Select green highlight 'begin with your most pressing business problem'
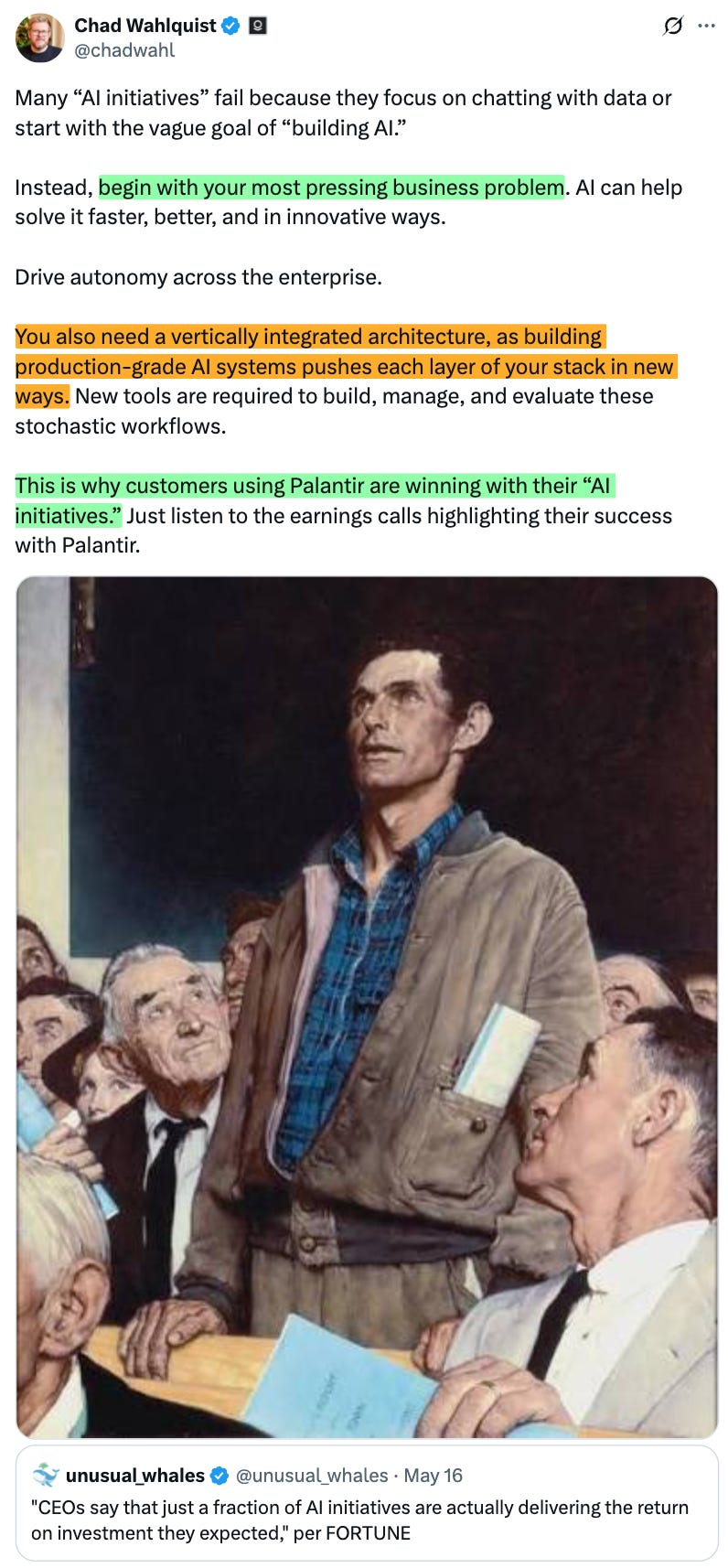The width and height of the screenshot is (728, 1568). click(331, 188)
